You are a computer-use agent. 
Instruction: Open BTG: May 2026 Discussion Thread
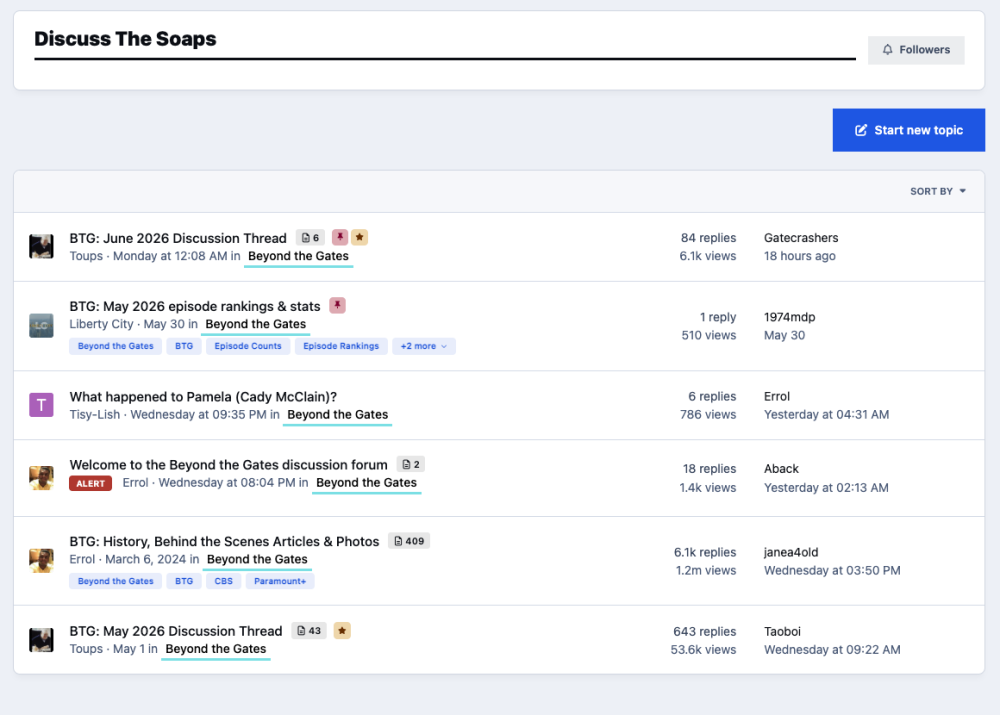pyautogui.click(x=176, y=631)
